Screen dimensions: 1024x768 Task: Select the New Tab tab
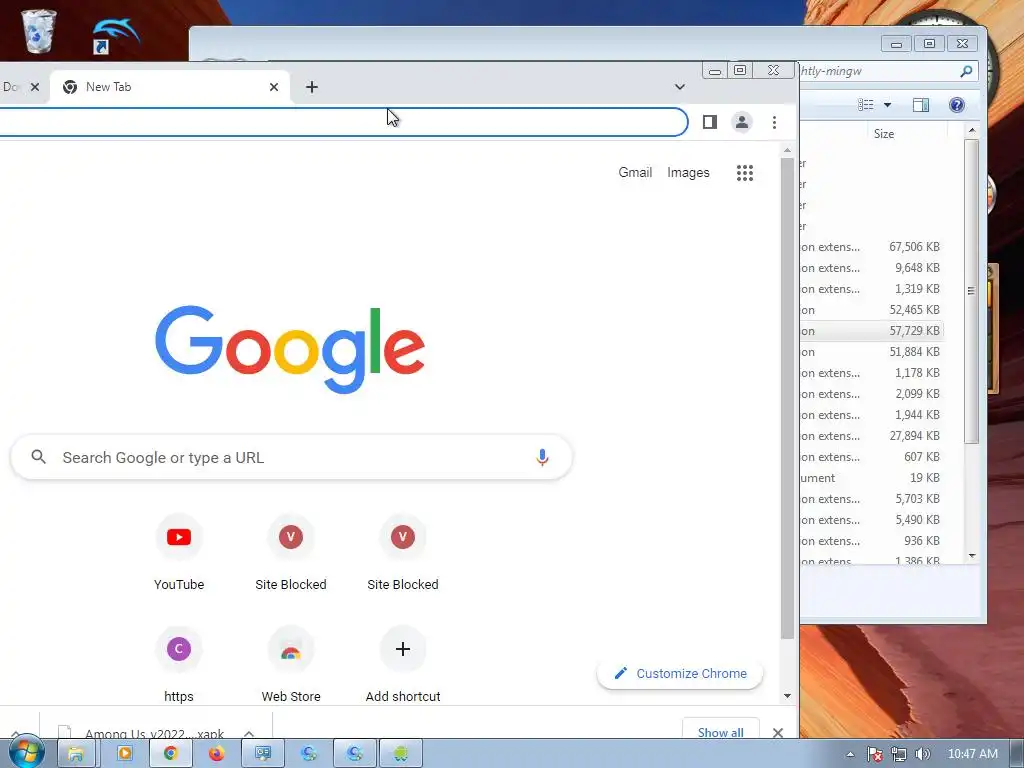click(170, 87)
